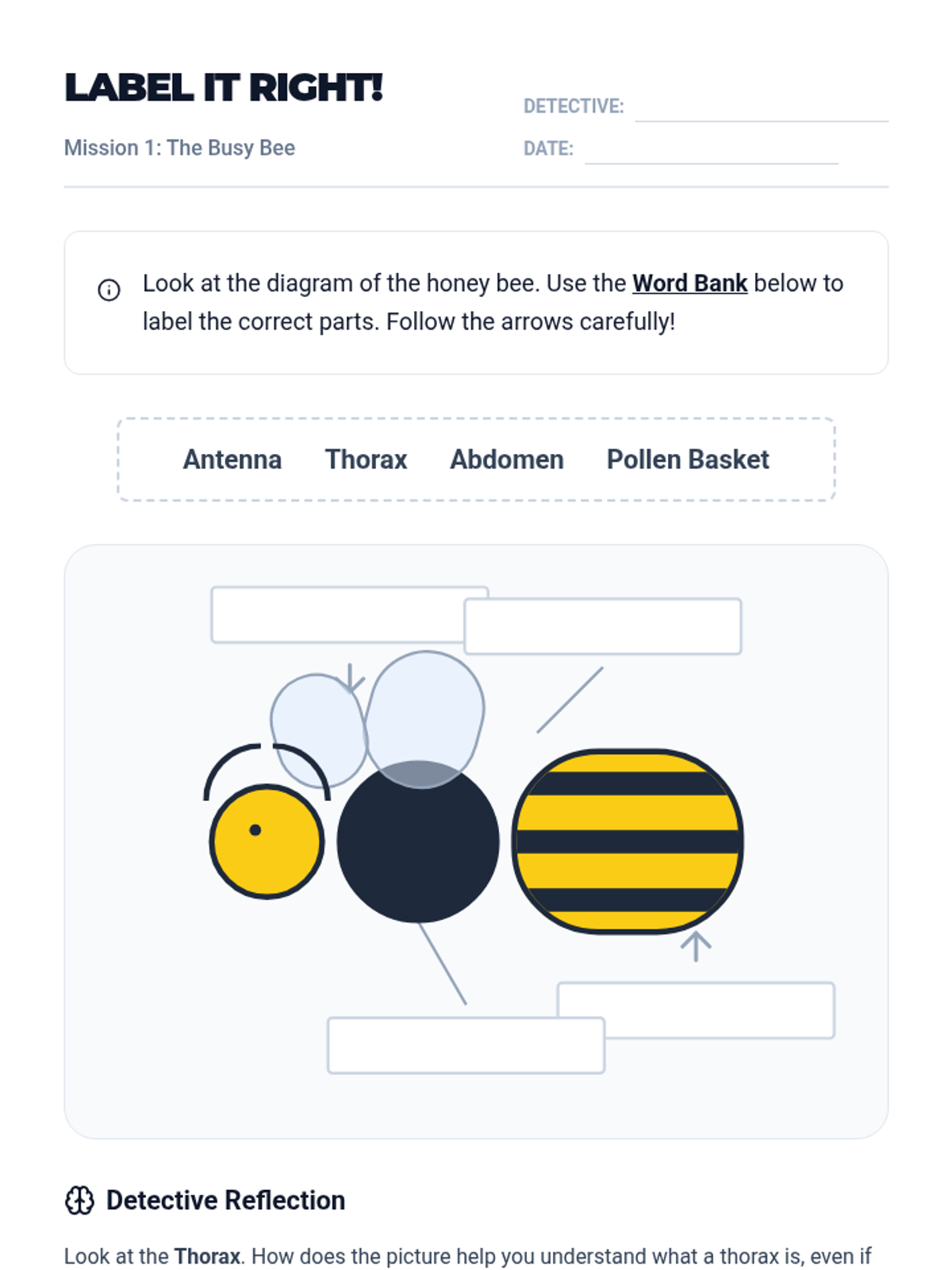Click the large right bee wing
Screen dimensions: 952x1270
pyautogui.click(x=424, y=710)
